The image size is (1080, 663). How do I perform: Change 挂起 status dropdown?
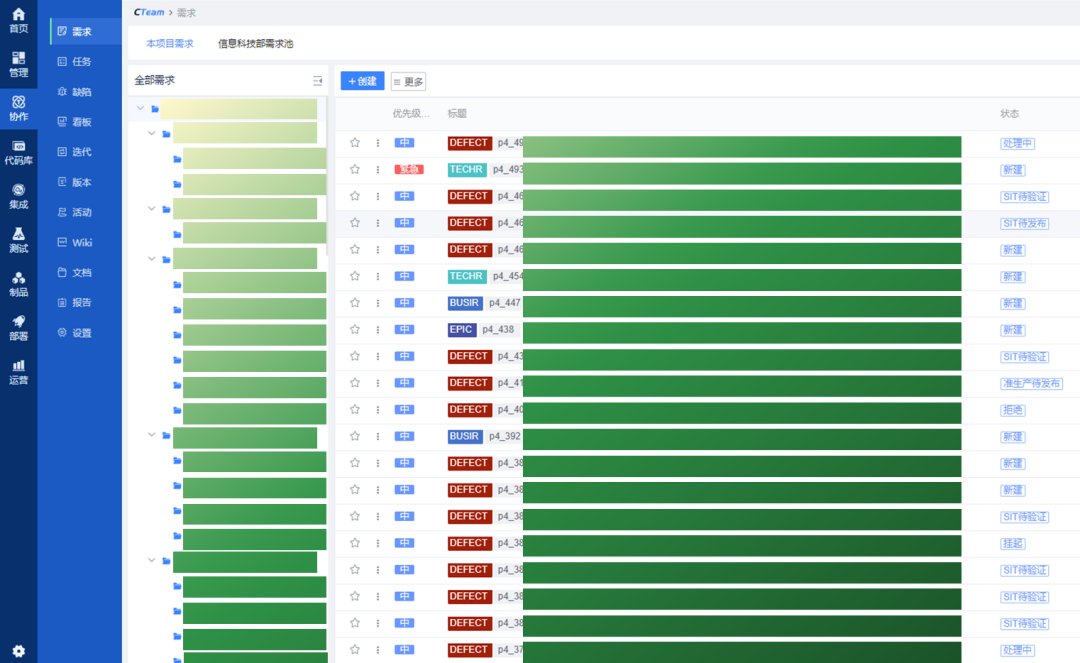[x=1012, y=544]
